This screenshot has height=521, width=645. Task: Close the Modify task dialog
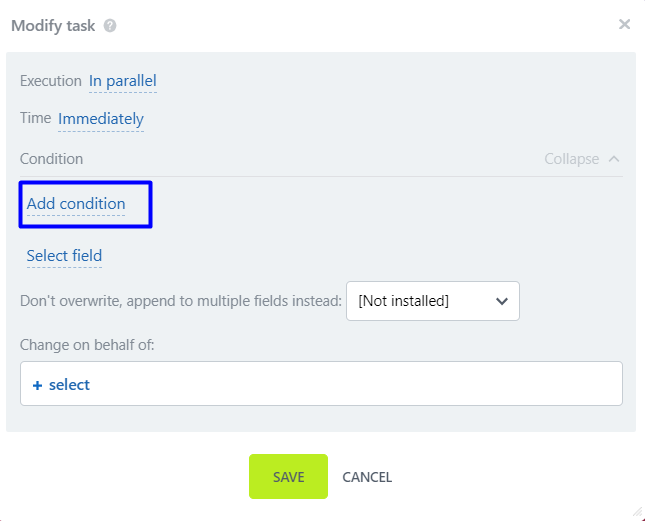tap(624, 25)
